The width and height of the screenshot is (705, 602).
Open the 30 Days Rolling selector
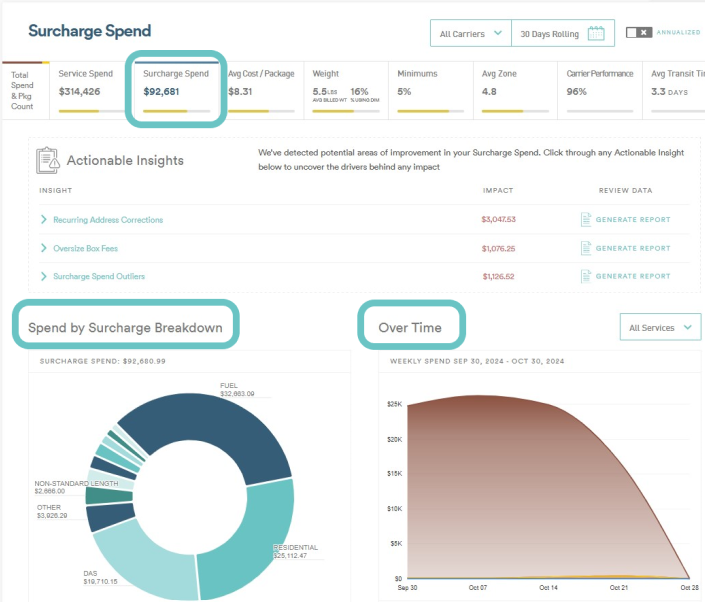[563, 33]
